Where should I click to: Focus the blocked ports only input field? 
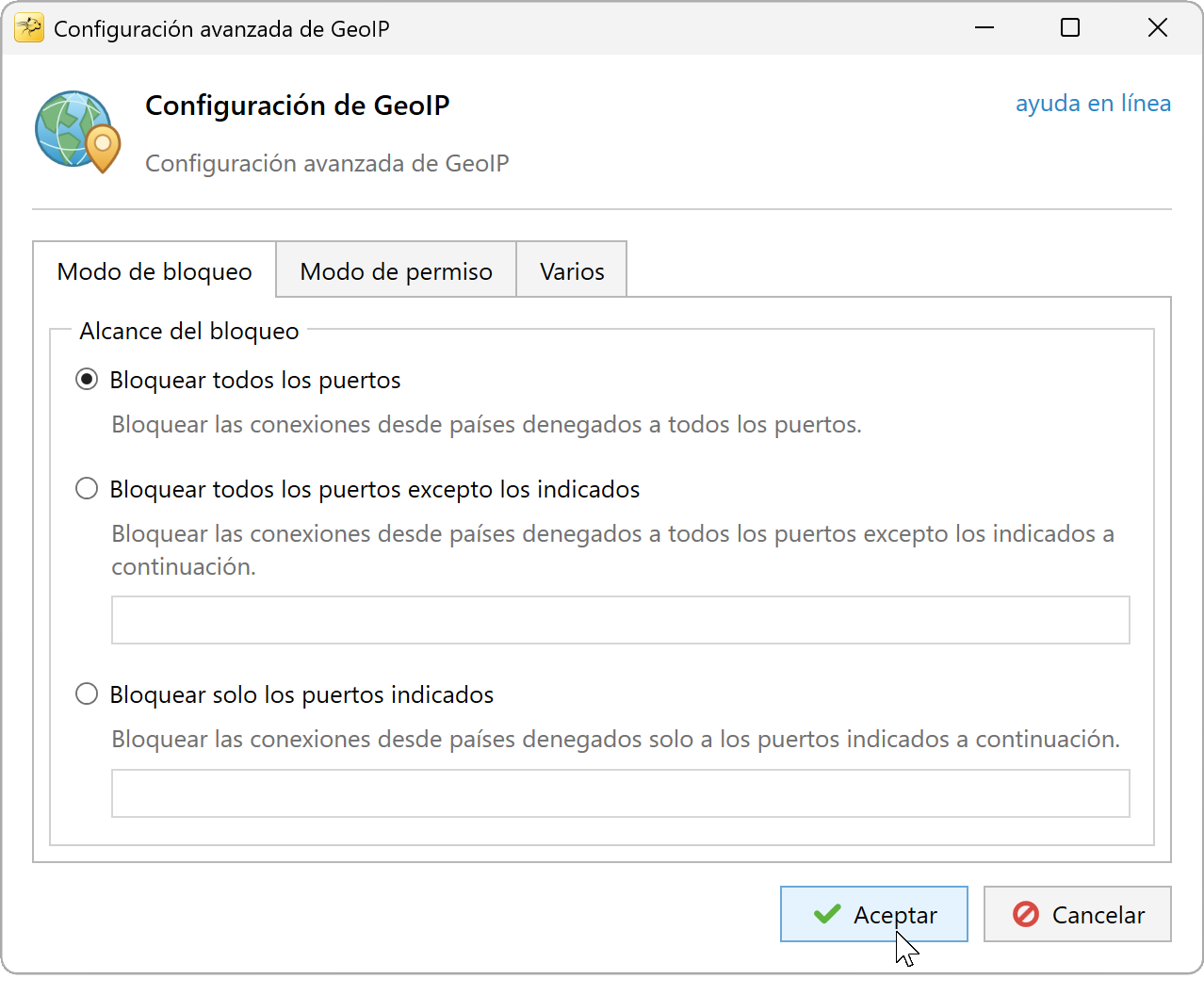pyautogui.click(x=621, y=793)
